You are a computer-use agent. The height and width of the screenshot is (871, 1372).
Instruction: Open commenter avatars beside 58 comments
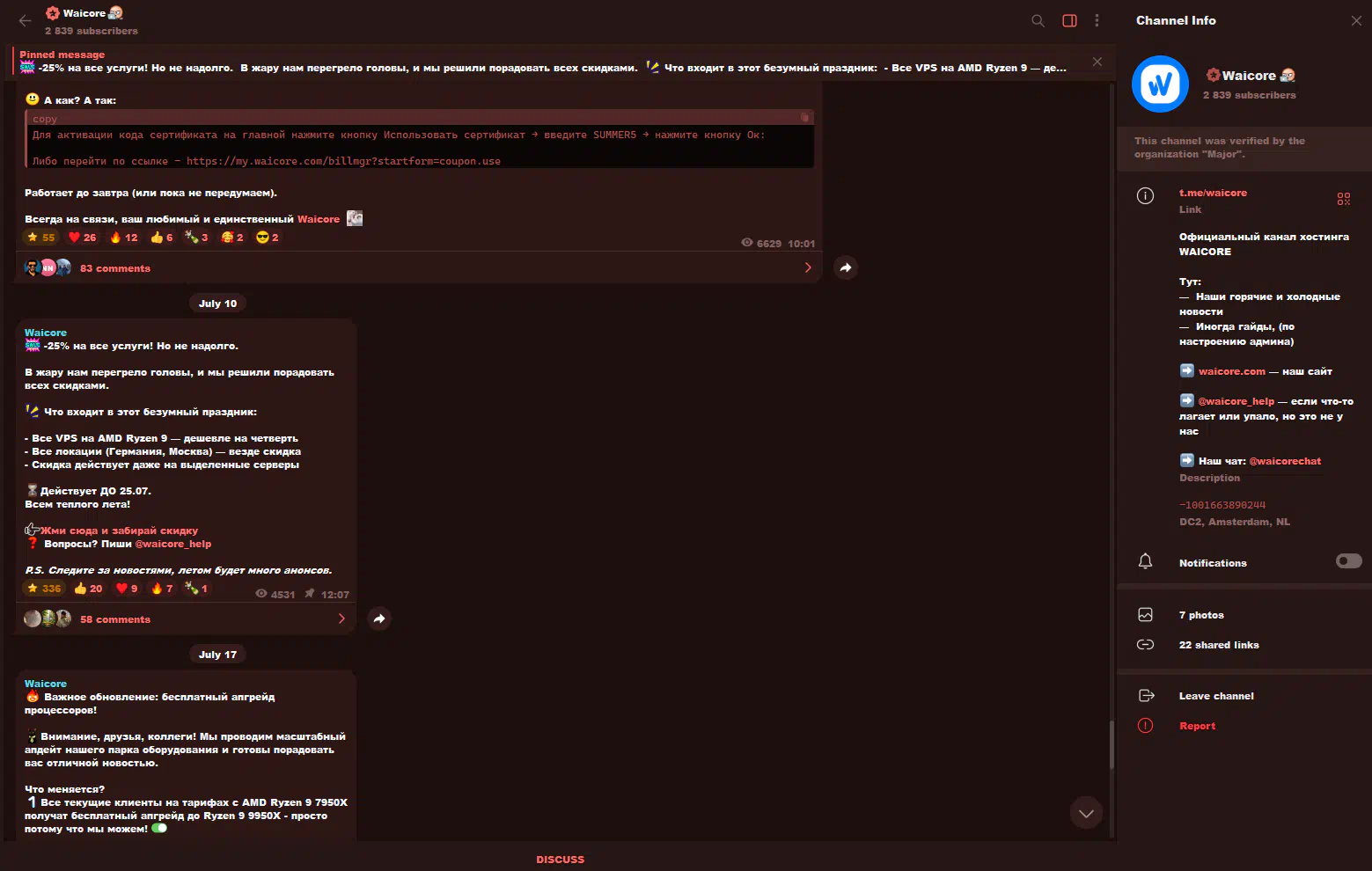tap(48, 618)
